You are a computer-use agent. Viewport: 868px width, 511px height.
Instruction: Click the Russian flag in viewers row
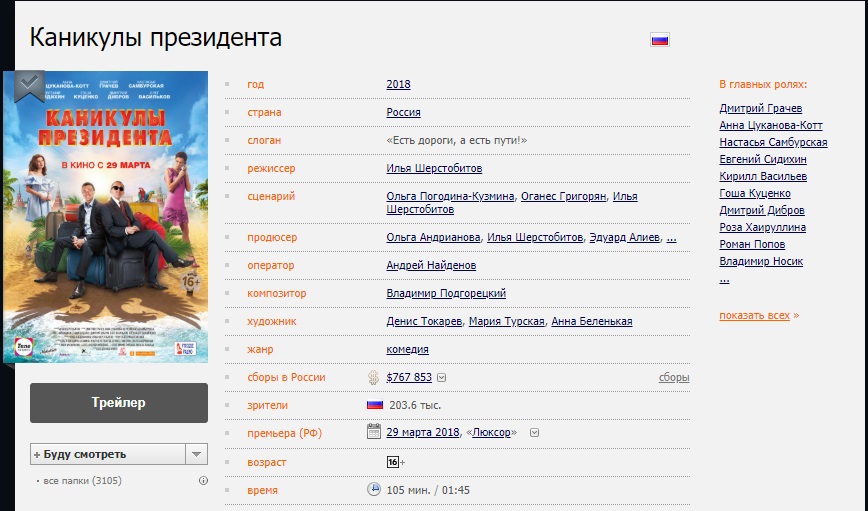click(x=375, y=405)
